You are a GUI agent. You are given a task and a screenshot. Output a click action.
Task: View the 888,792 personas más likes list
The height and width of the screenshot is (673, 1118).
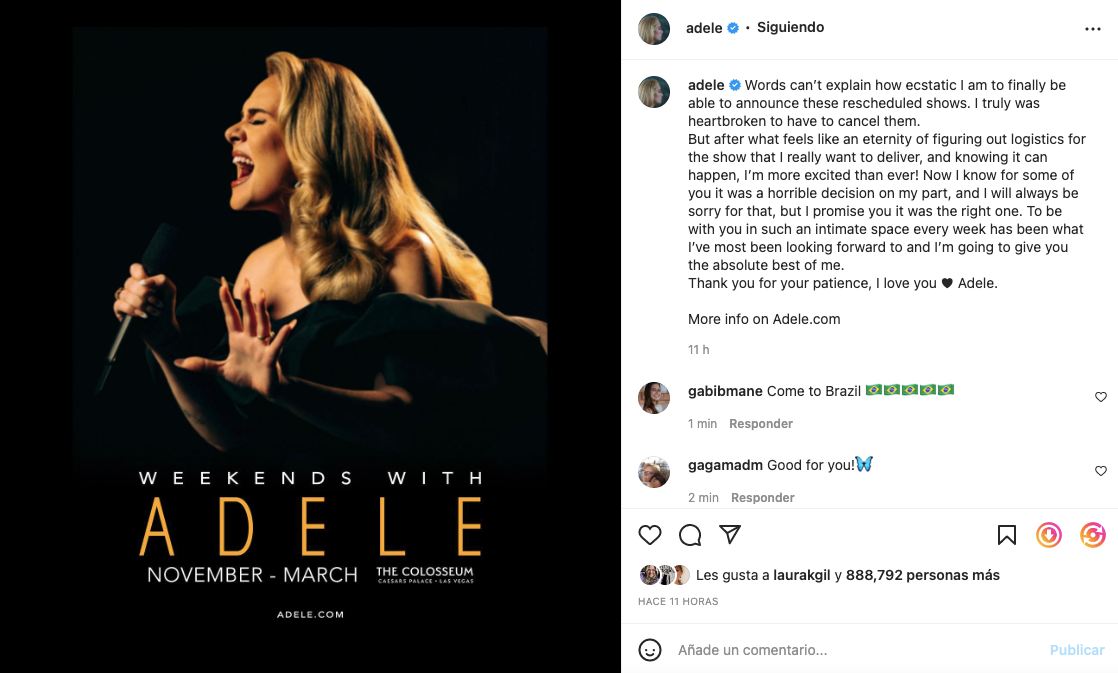point(922,575)
